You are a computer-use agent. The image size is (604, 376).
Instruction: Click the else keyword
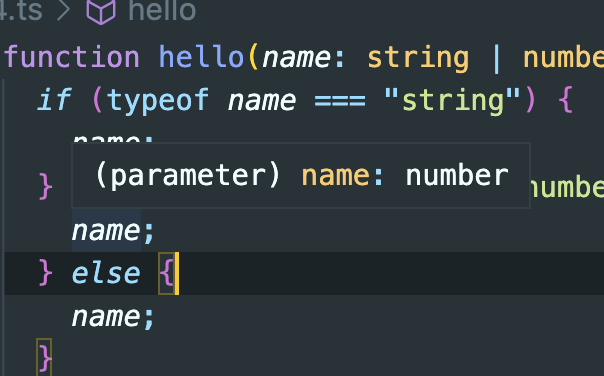tap(106, 274)
